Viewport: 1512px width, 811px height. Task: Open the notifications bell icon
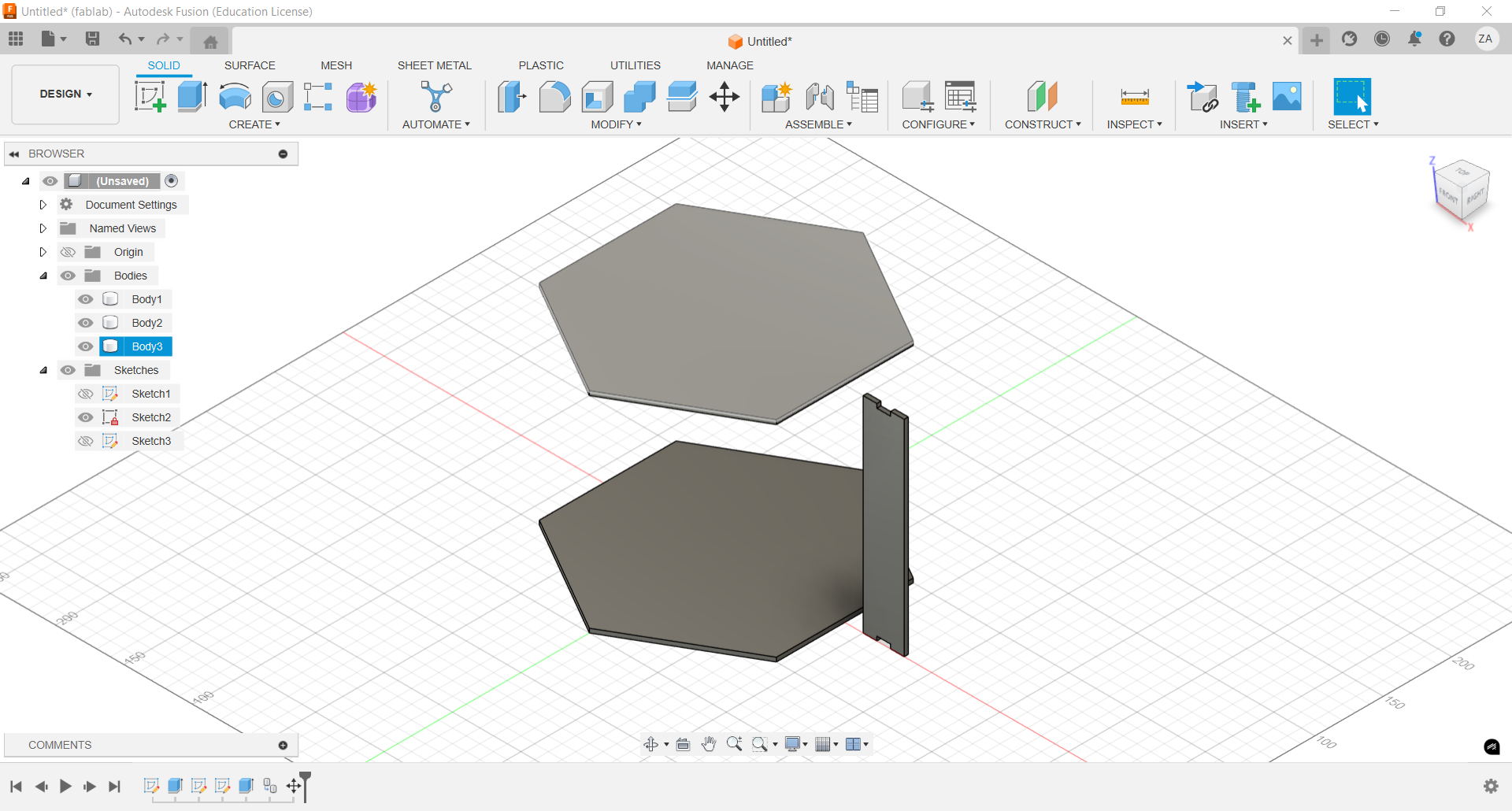(1415, 39)
